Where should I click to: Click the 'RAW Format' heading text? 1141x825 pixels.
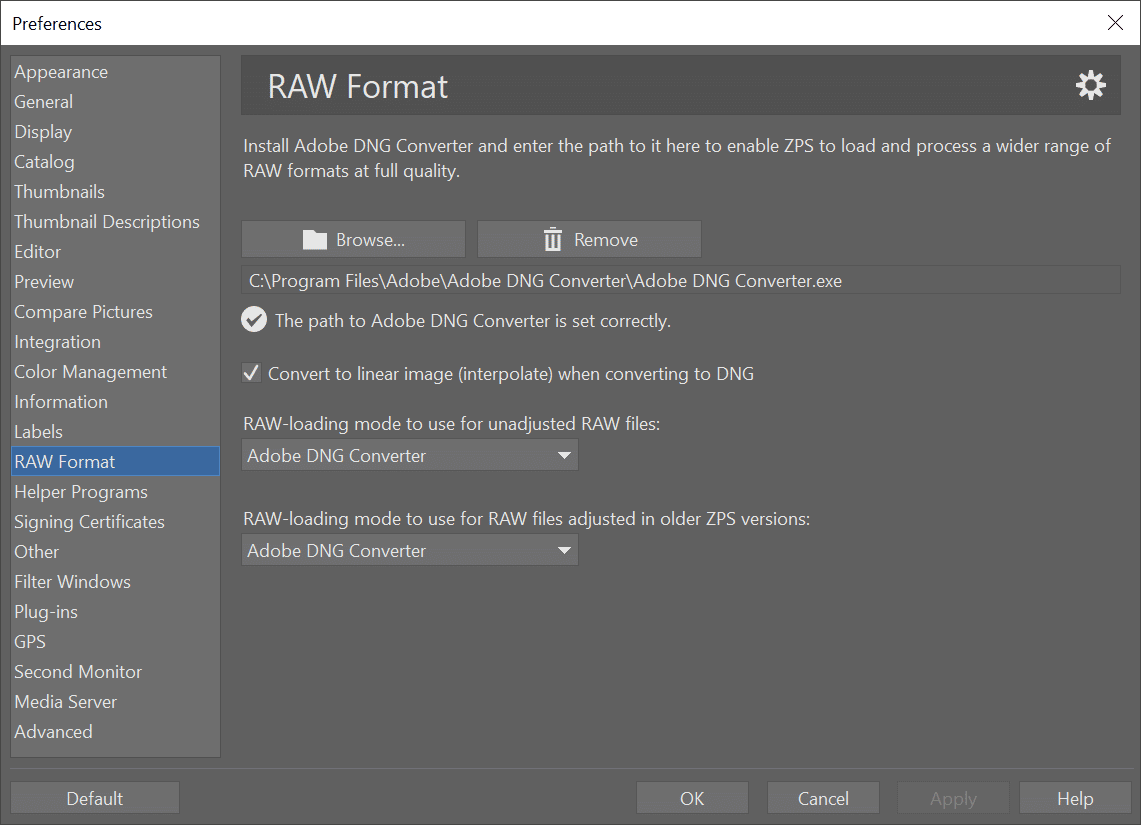tap(357, 87)
